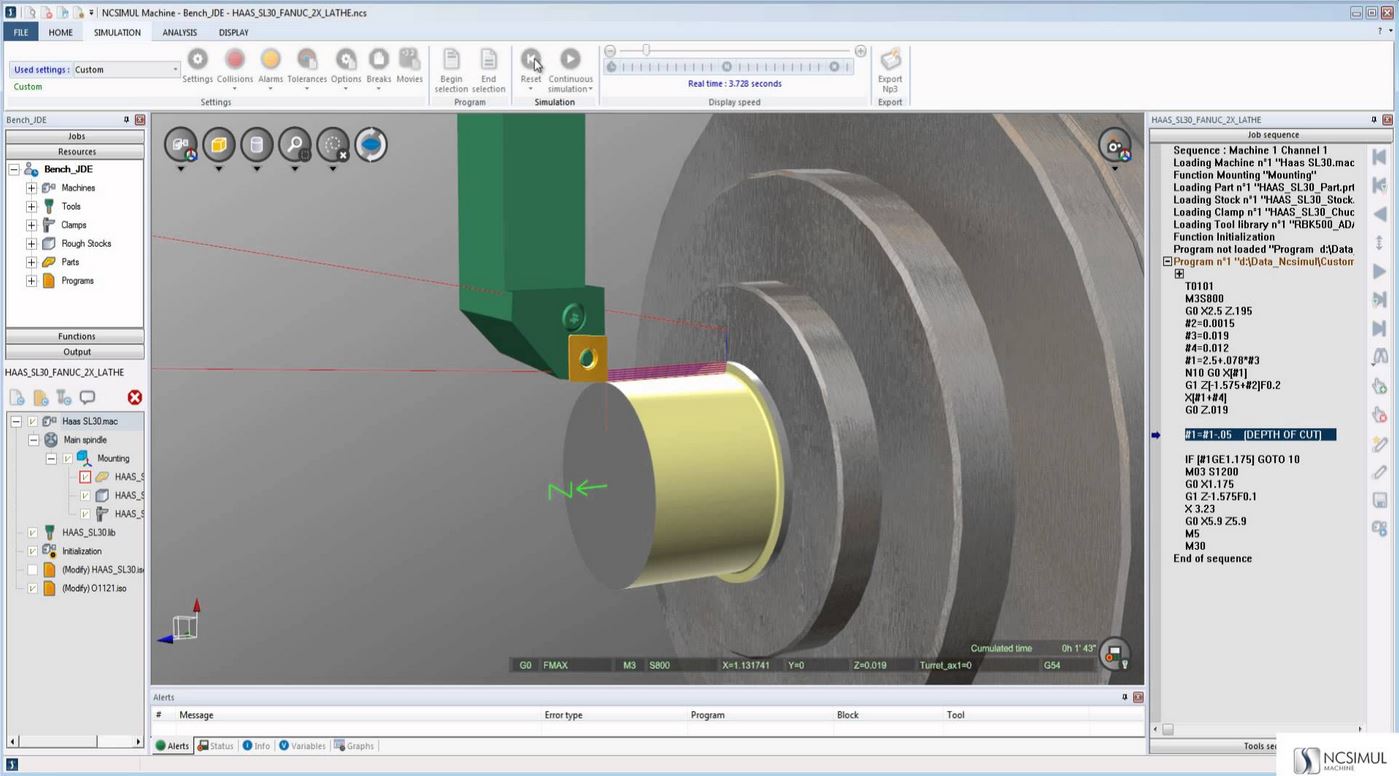Open the Collisions settings icon
Screen dimensions: 1399x776
click(235, 60)
